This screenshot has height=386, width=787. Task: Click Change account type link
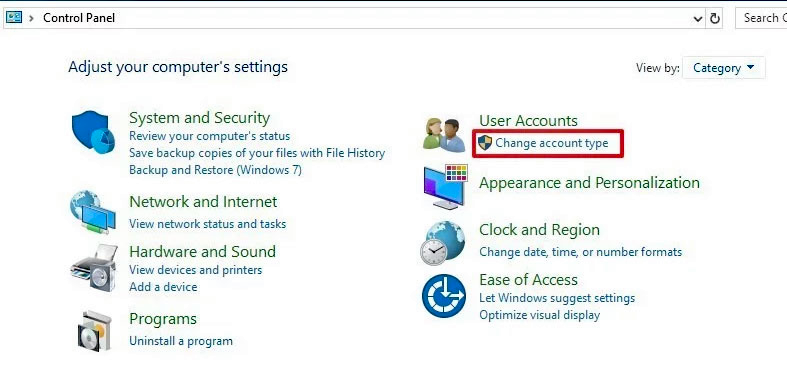pos(552,143)
